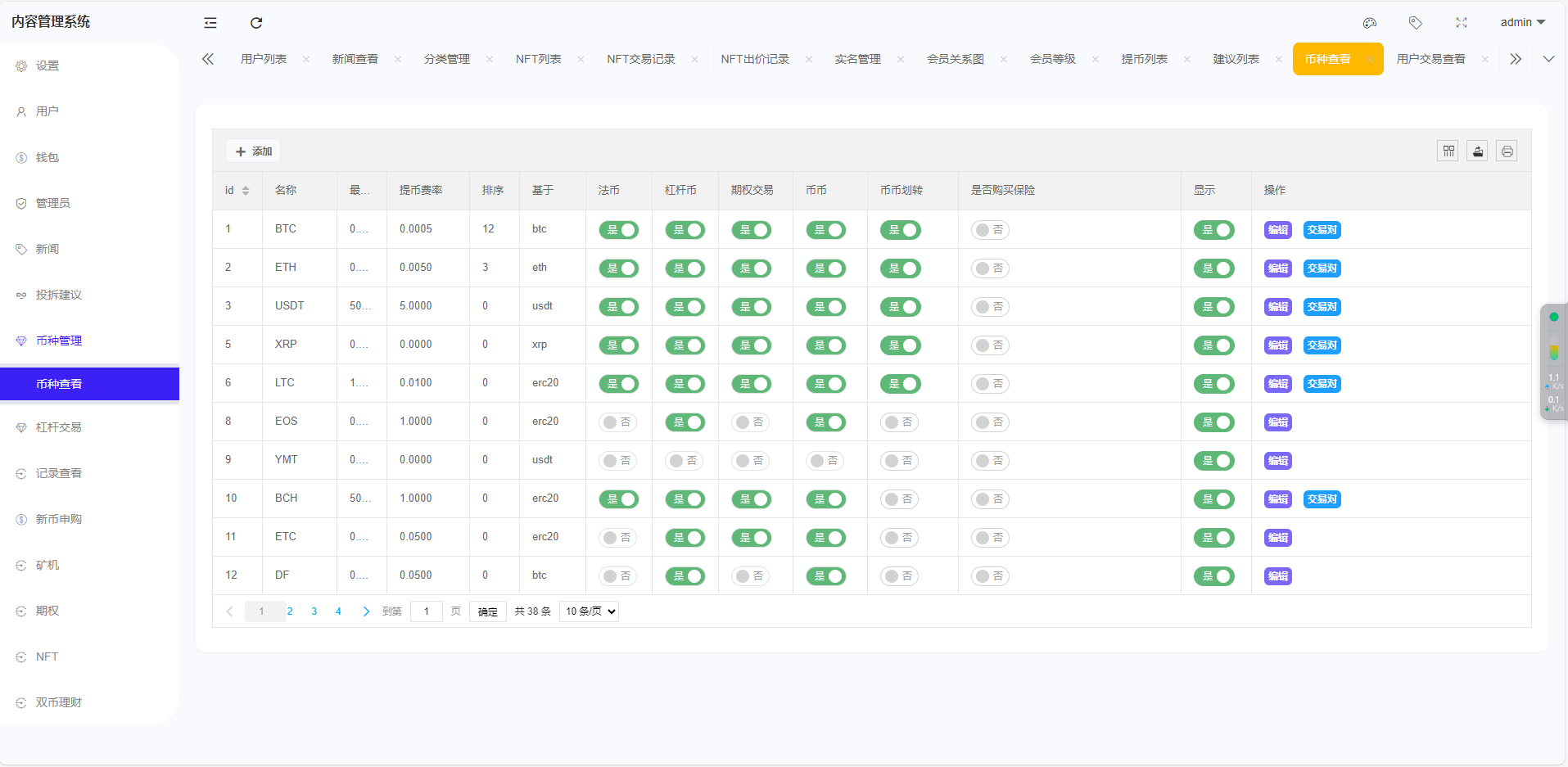The image size is (1568, 767).
Task: Enable 是否购买保险 switch for BTC row
Action: click(990, 230)
